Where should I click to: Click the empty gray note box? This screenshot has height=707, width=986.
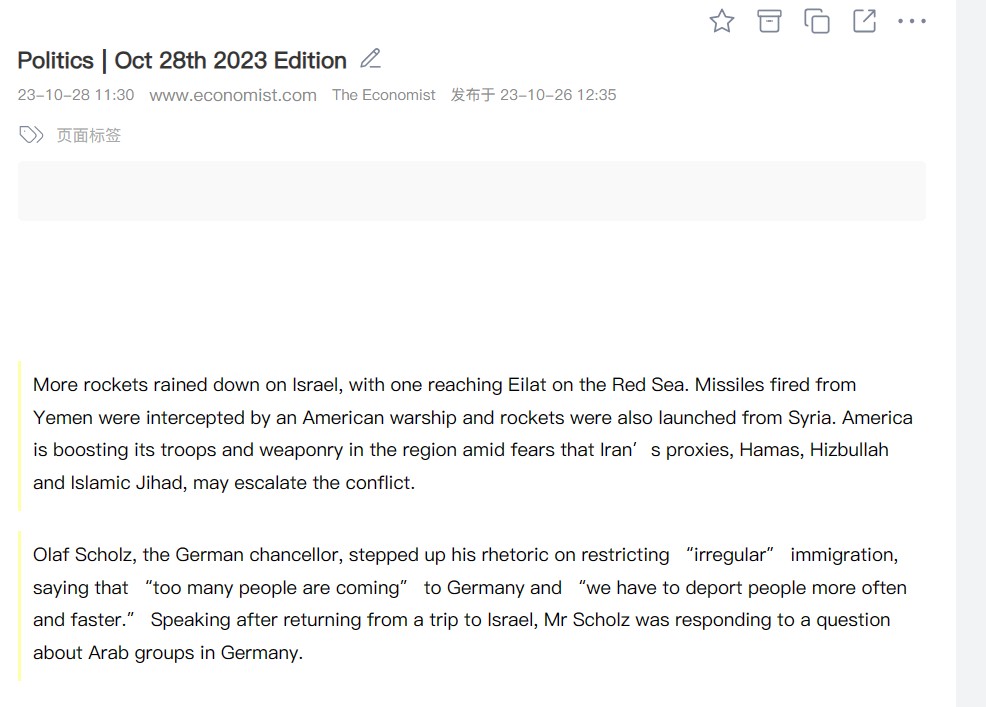(471, 191)
